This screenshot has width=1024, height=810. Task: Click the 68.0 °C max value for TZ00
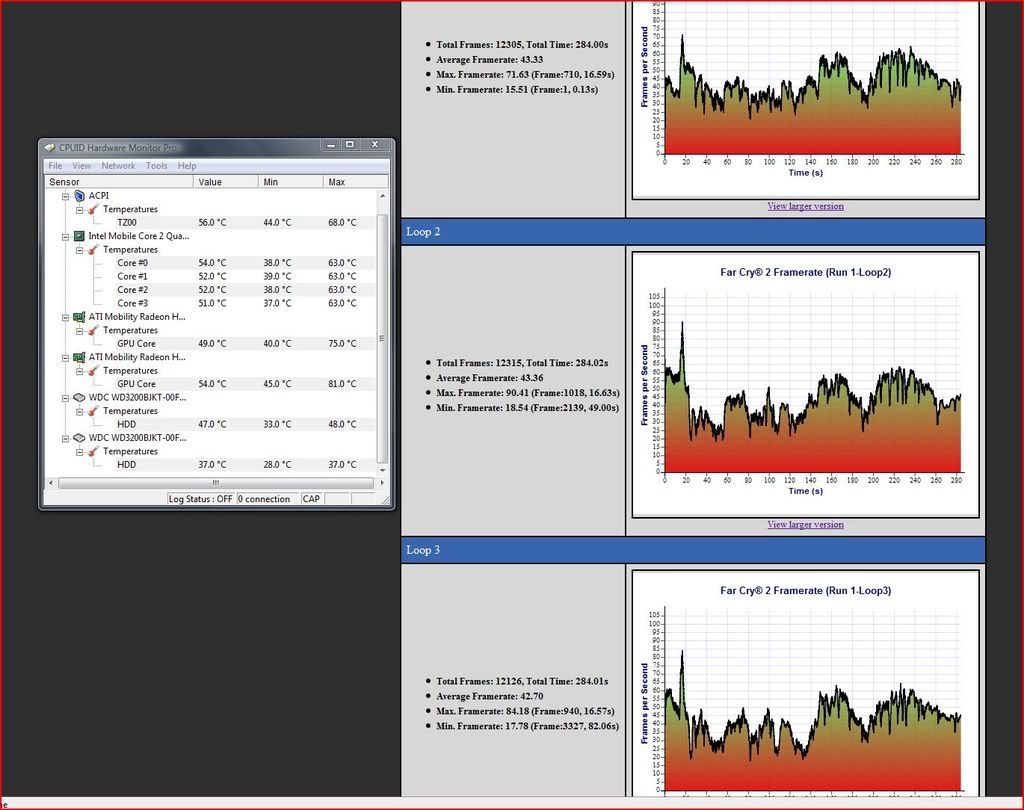342,223
